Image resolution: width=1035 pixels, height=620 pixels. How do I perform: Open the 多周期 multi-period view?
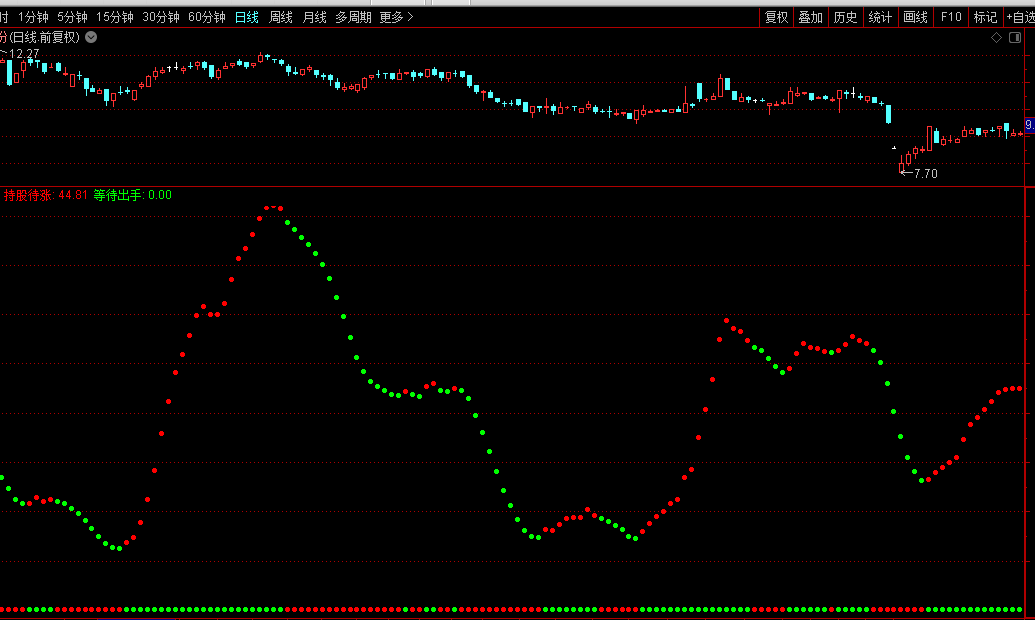[353, 17]
